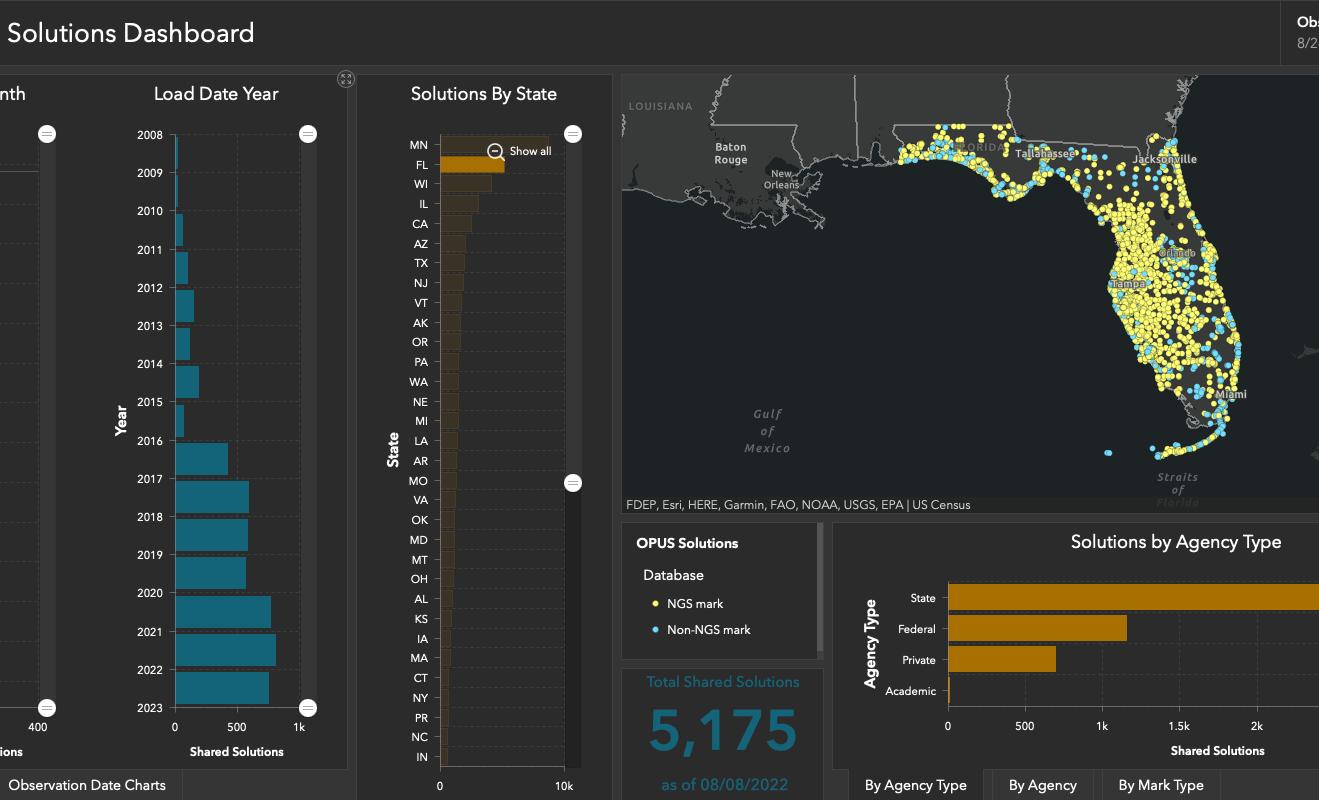
Task: Click the blue Non-NGS mark legend dot
Action: click(656, 630)
